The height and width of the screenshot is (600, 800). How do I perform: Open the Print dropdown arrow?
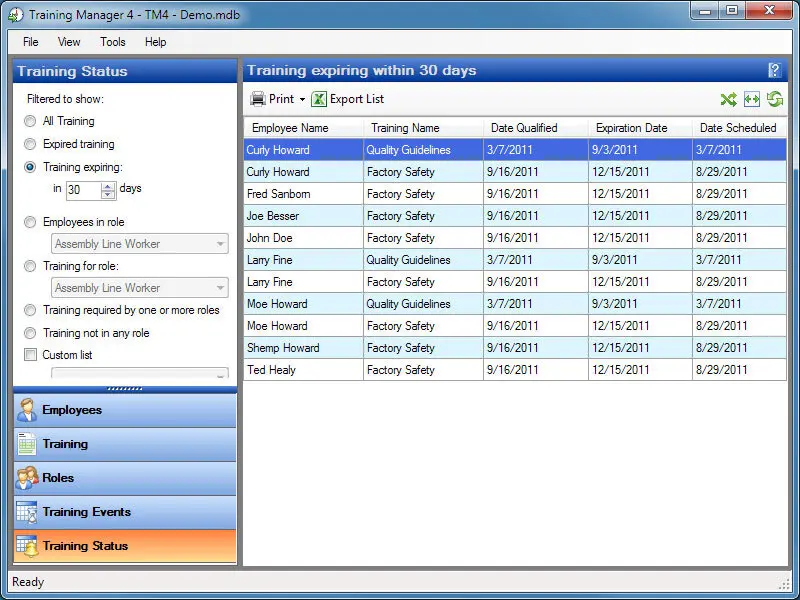(302, 100)
